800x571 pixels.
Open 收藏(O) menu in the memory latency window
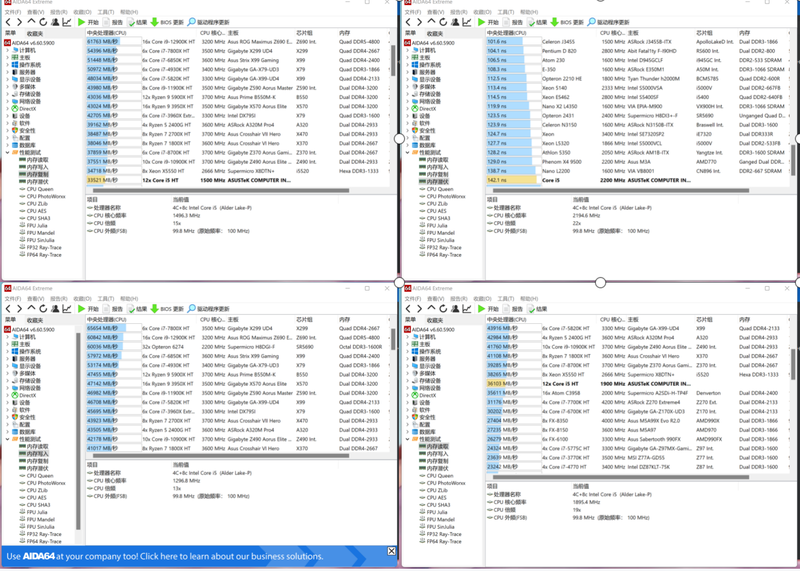(x=482, y=12)
